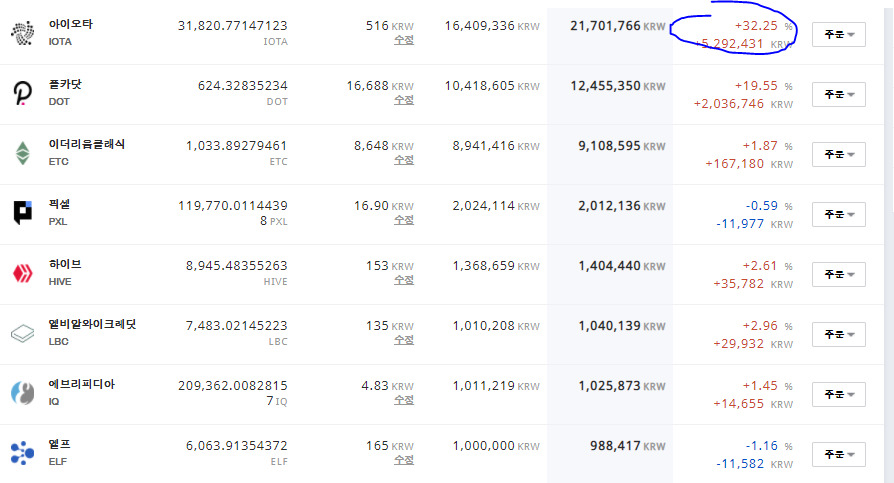Open the order dropdown in LBC row

[x=839, y=334]
